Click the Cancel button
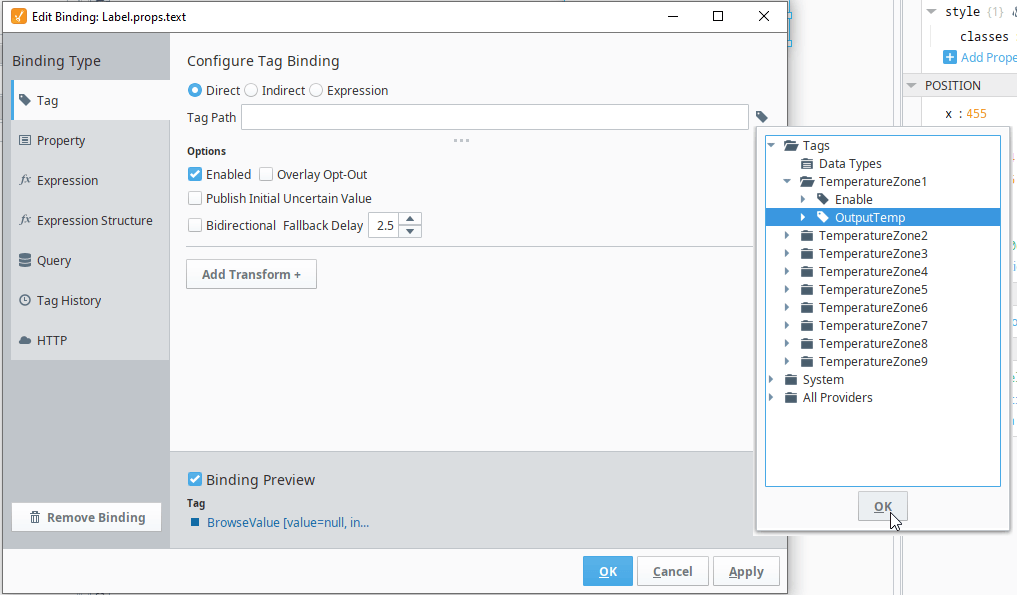This screenshot has height=595, width=1017. [x=673, y=571]
